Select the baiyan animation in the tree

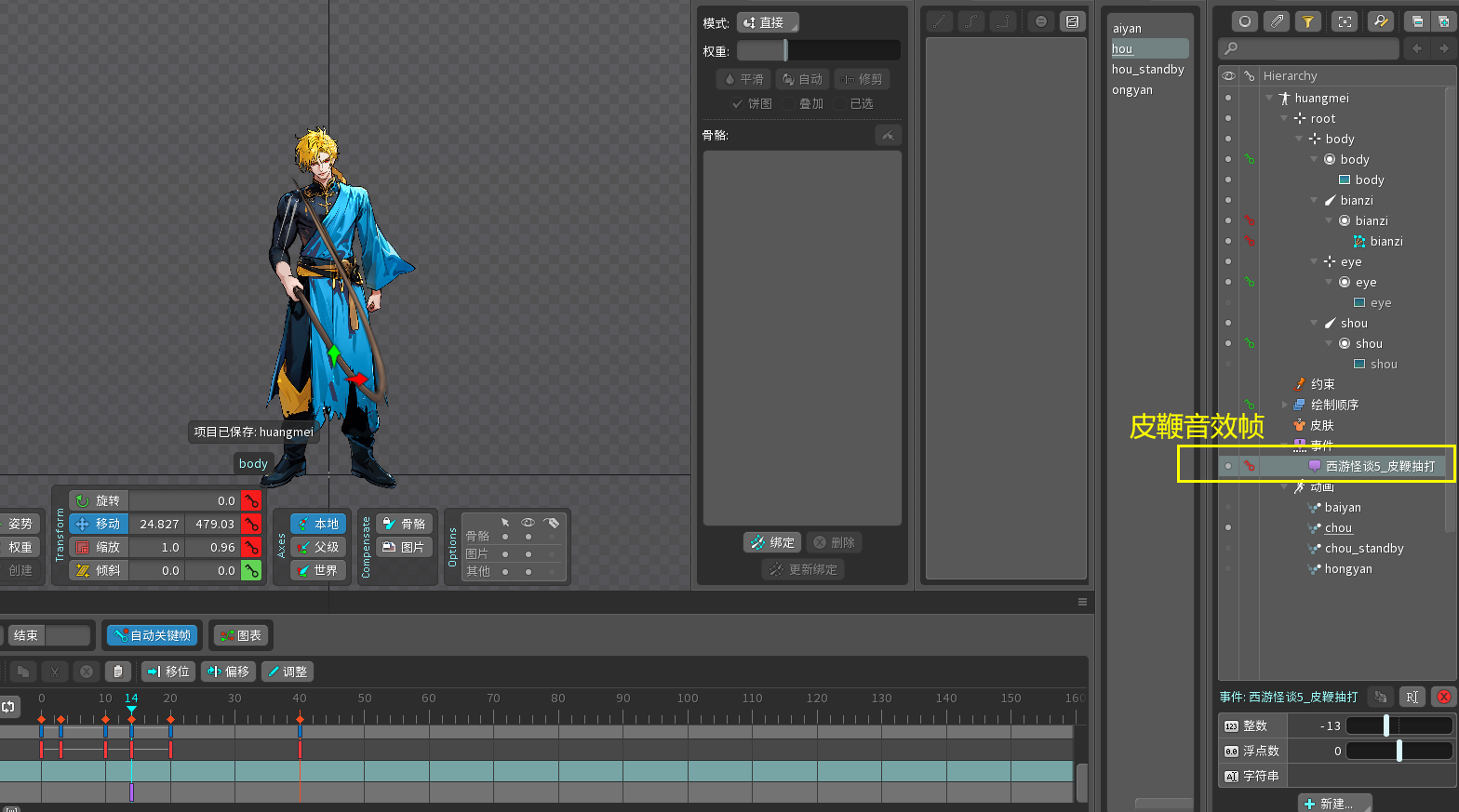click(x=1342, y=508)
